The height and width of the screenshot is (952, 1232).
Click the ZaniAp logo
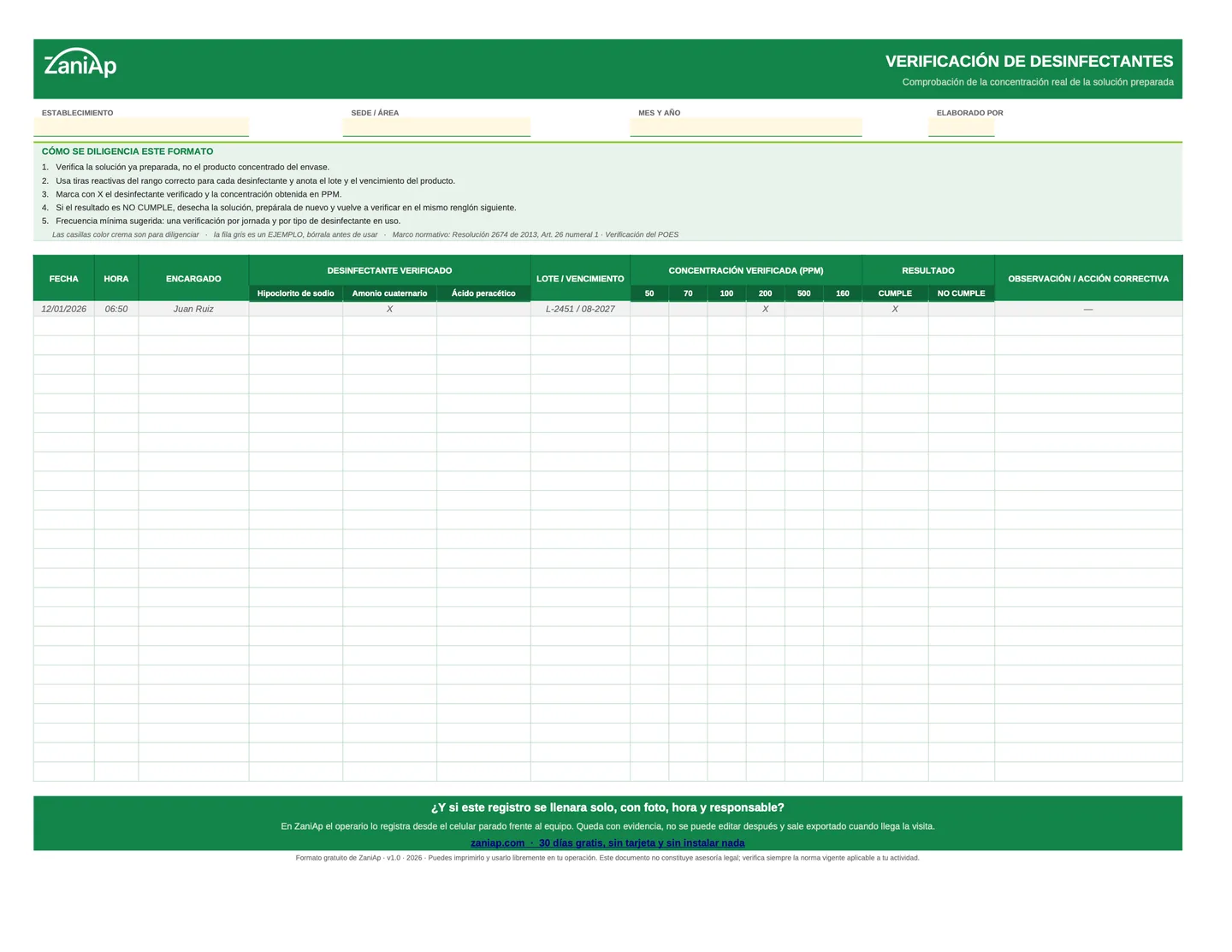tap(80, 62)
